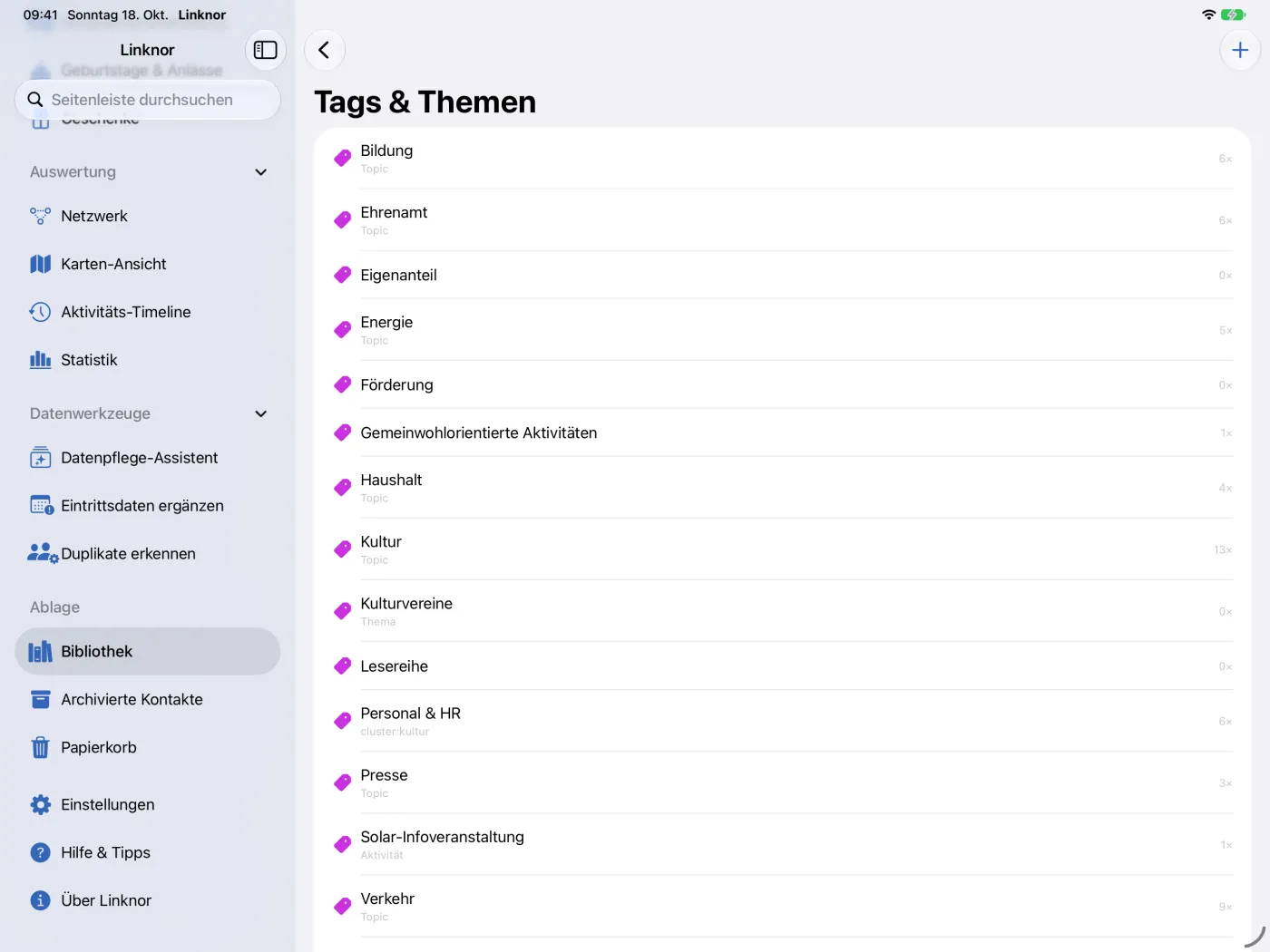1270x952 pixels.
Task: Open the Eintrittsdaten ergänzen calendar icon
Action: point(42,506)
